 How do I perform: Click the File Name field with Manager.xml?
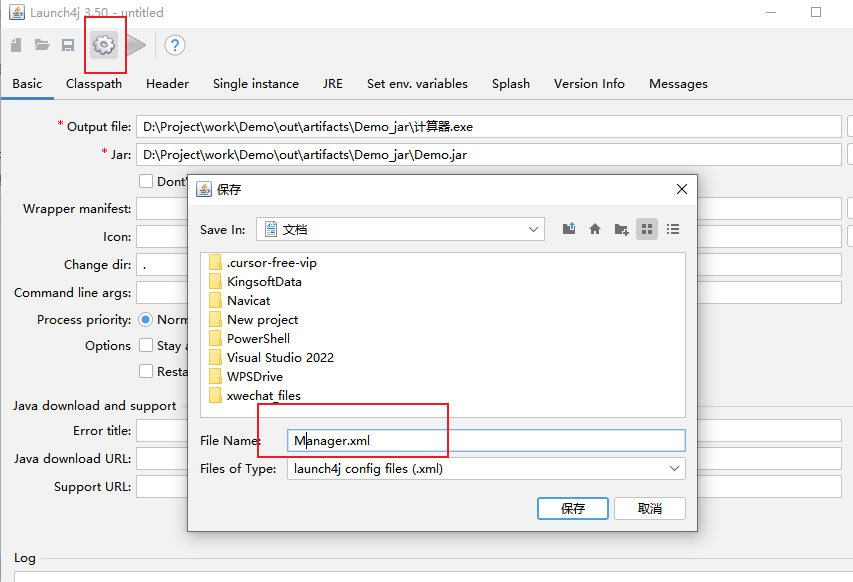(x=486, y=441)
